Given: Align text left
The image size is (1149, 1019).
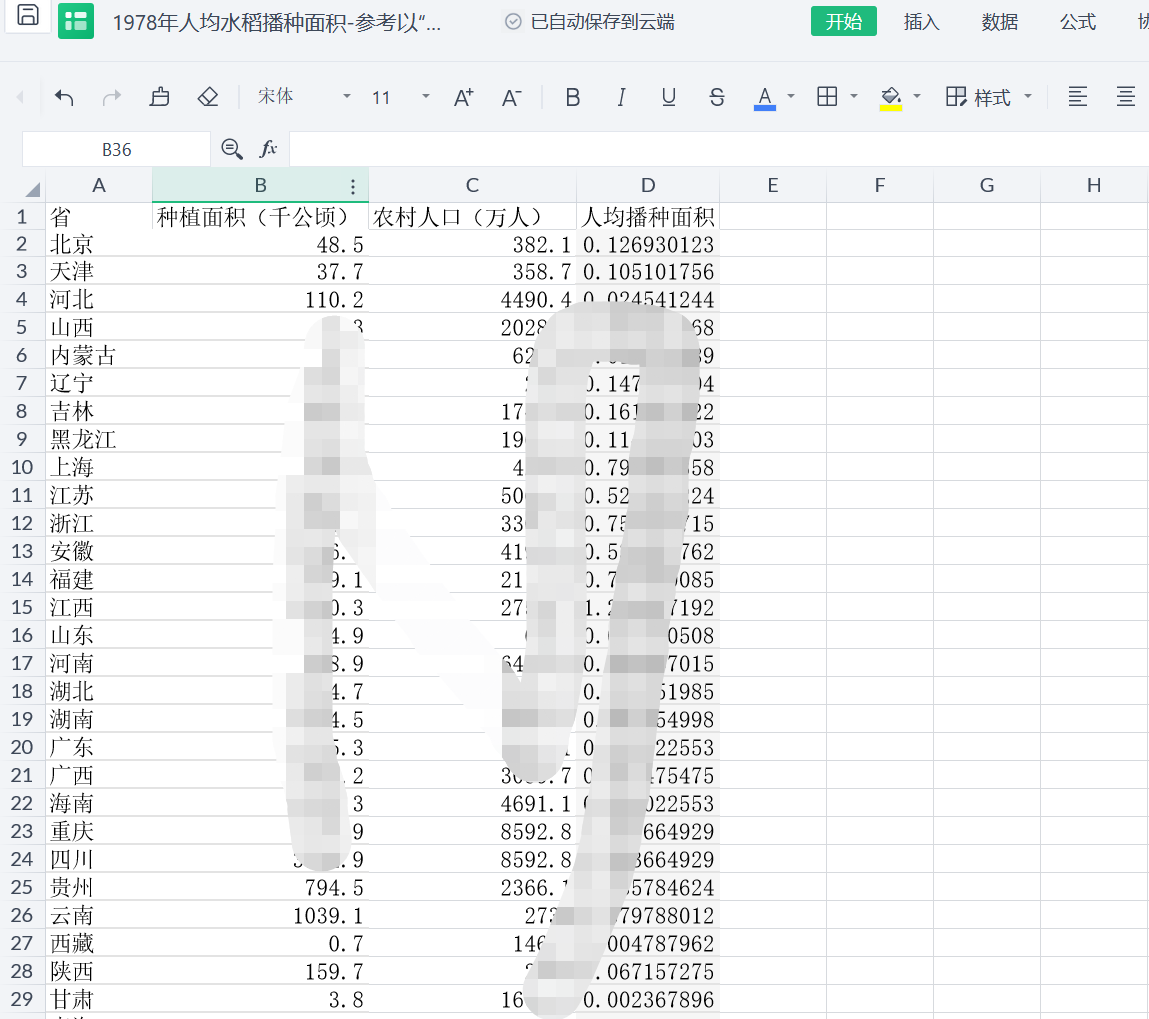Looking at the screenshot, I should [x=1077, y=97].
